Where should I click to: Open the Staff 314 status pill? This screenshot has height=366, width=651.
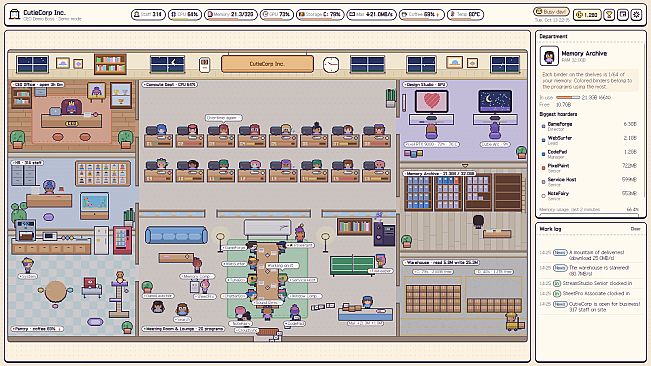148,15
